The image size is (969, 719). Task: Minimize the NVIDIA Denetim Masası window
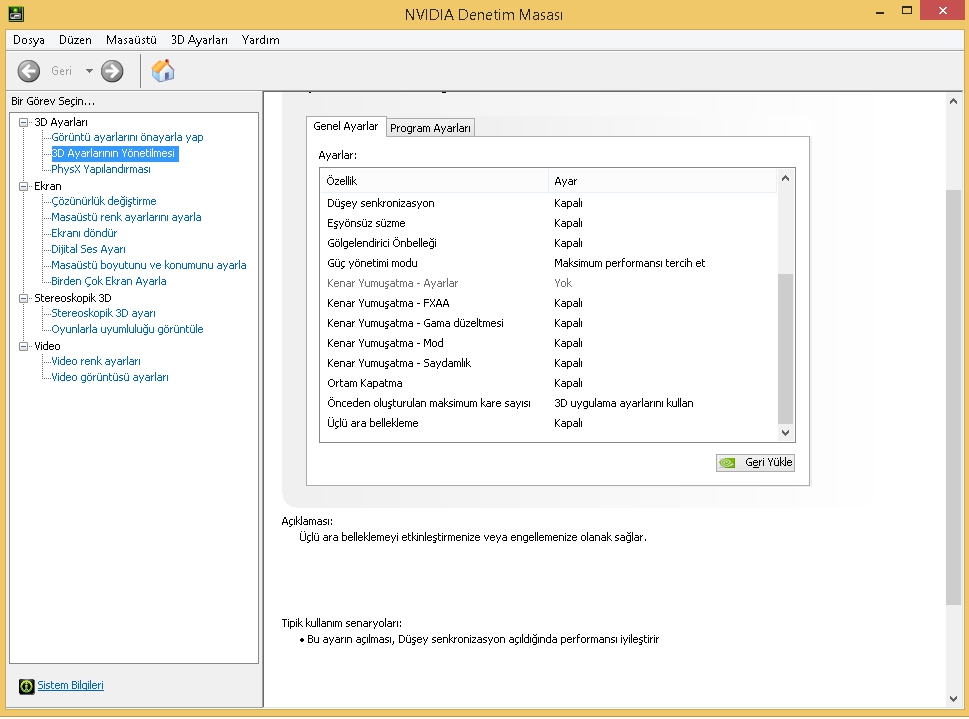coord(880,12)
